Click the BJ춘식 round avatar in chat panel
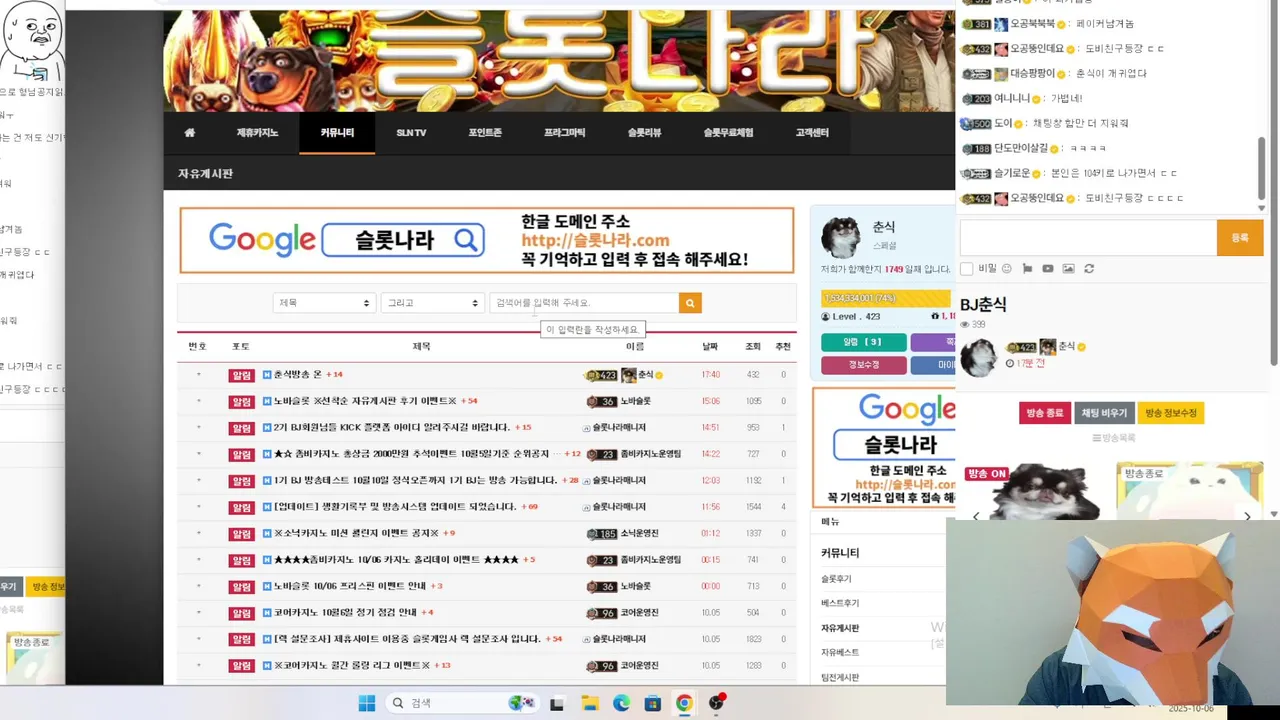The image size is (1280, 720). point(978,357)
